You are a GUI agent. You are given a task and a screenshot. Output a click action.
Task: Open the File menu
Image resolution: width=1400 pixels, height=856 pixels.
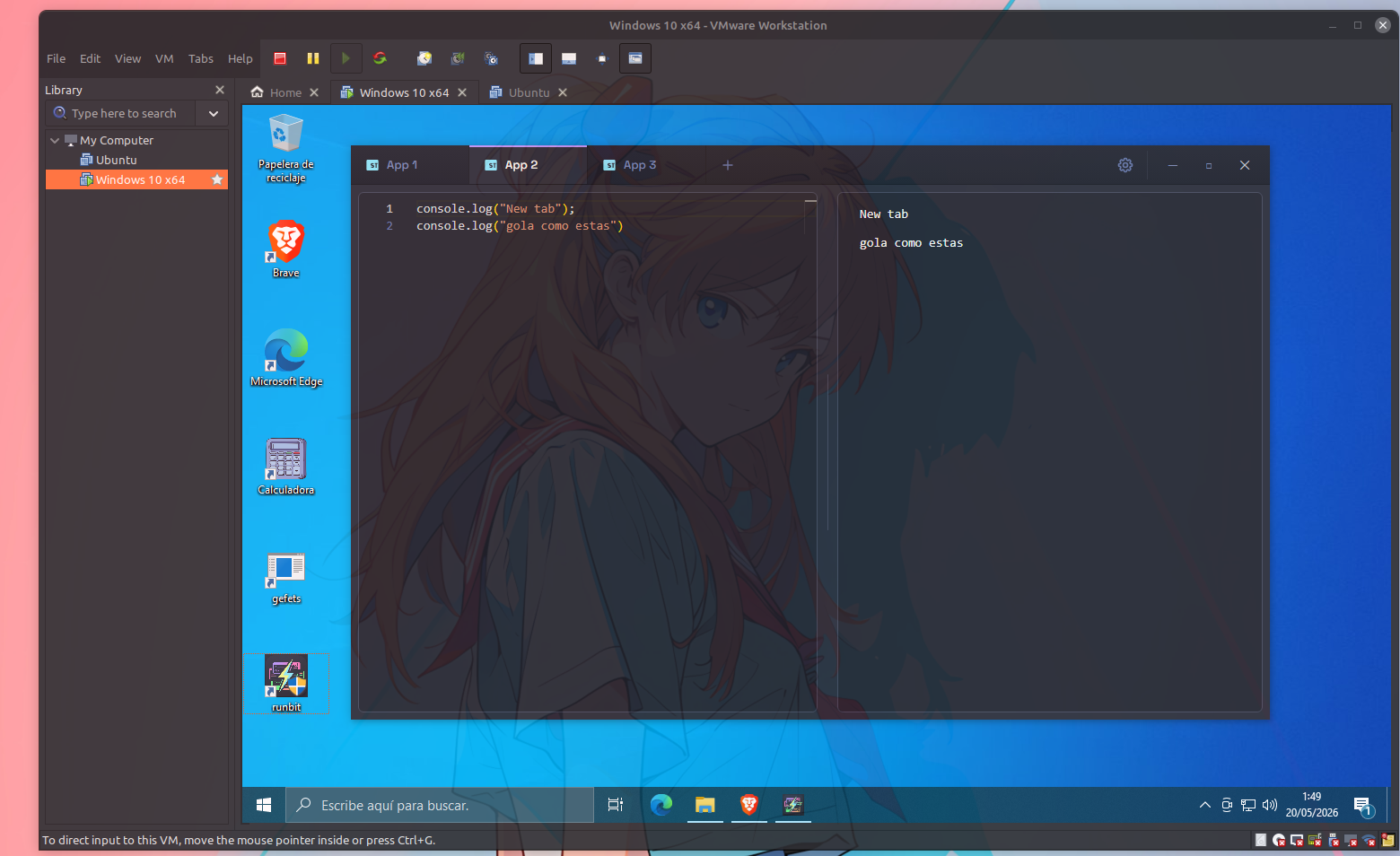pyautogui.click(x=56, y=58)
